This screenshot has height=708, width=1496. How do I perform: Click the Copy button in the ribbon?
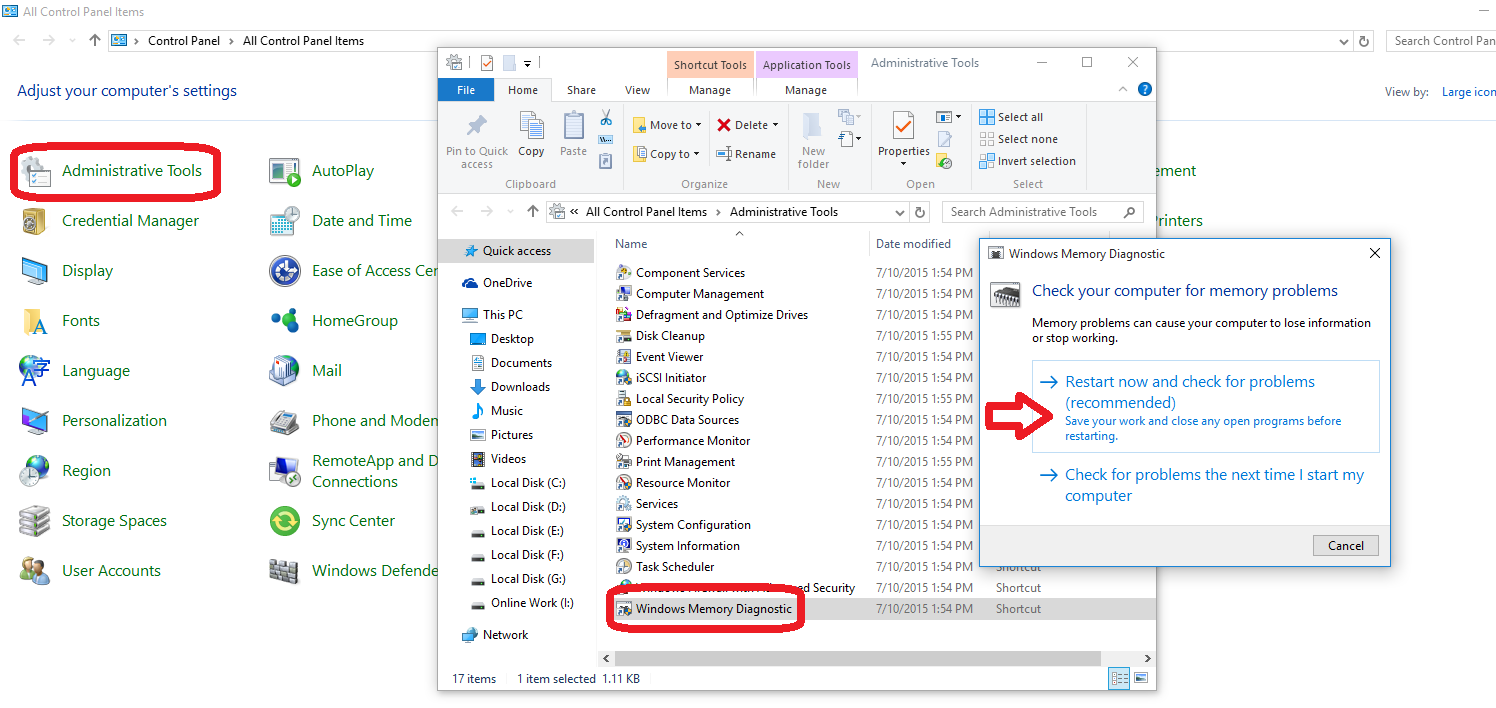pyautogui.click(x=531, y=134)
